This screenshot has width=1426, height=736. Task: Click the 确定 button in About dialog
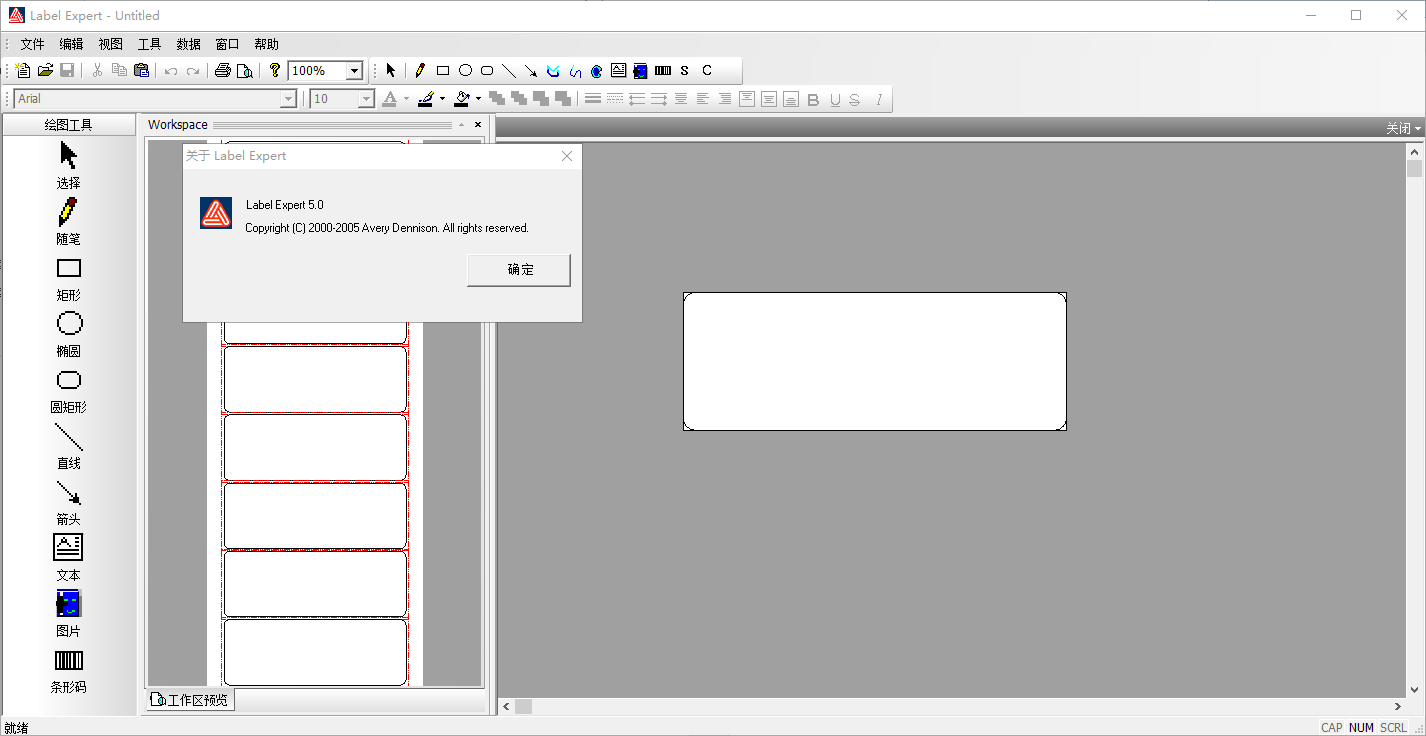519,270
